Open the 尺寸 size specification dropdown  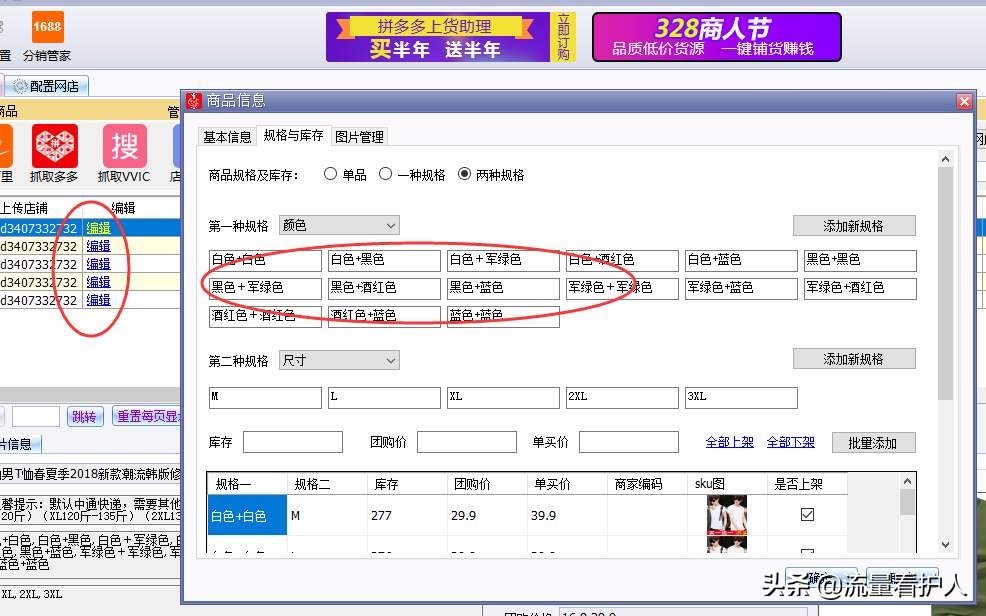click(338, 360)
